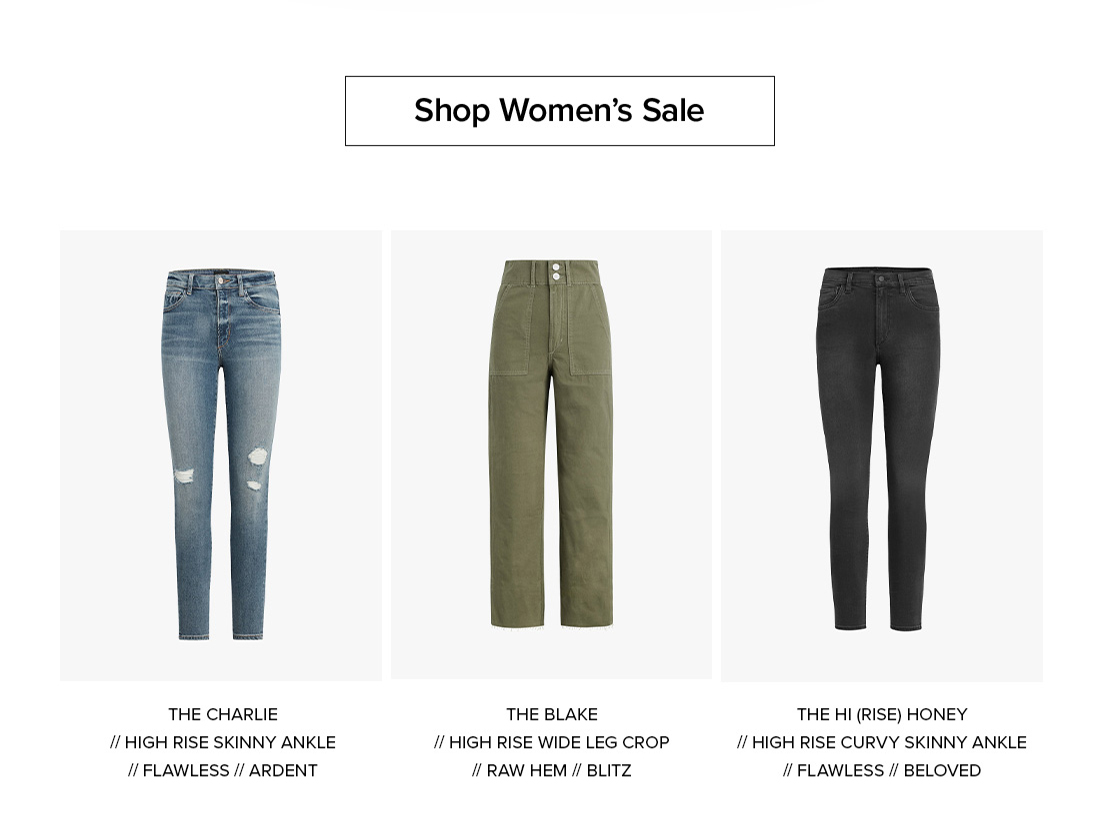Select the THE HI (RISE) HONEY title
Screen dimensions: 1100x830
pos(882,714)
